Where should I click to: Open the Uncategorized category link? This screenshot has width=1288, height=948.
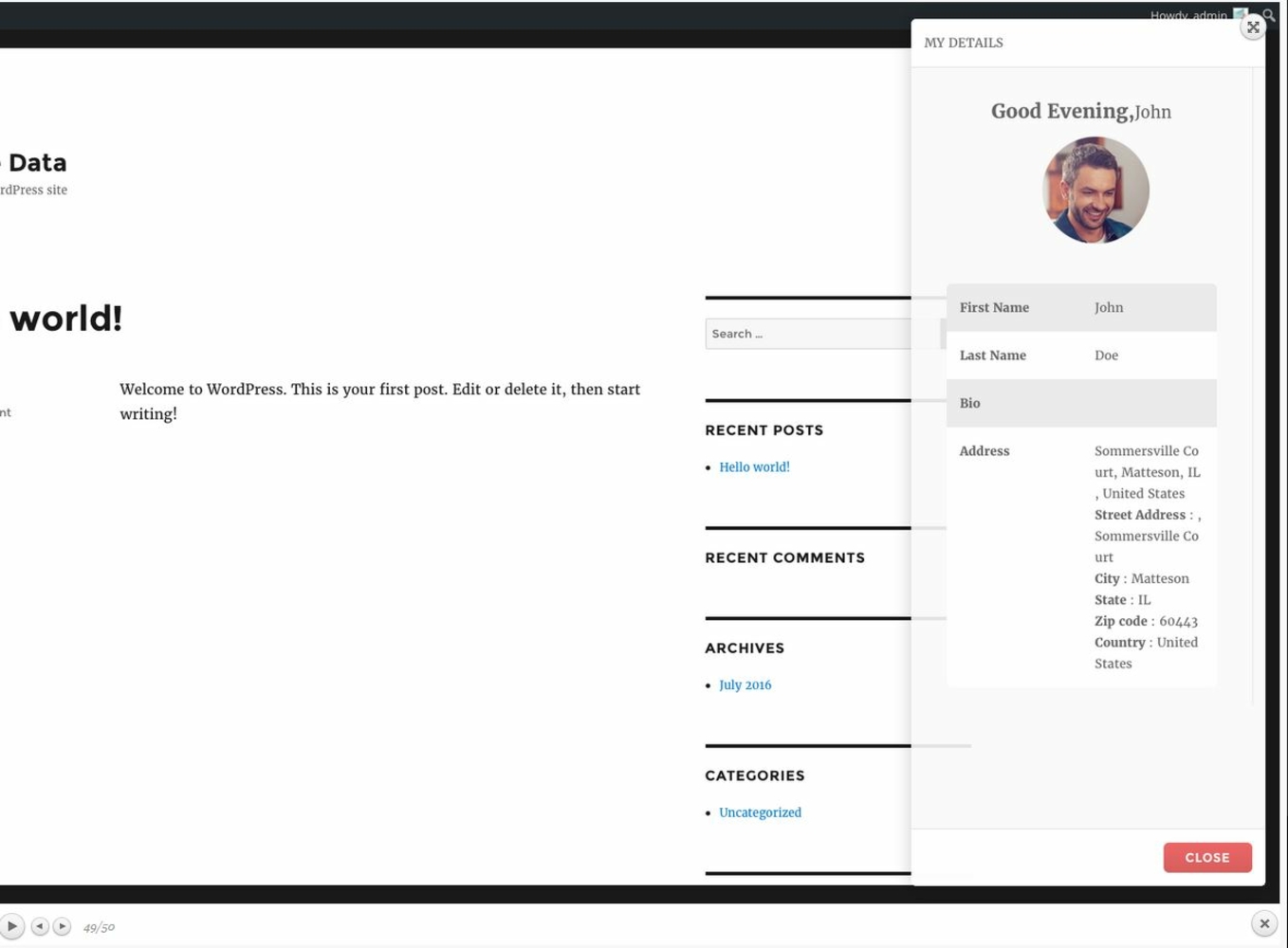[x=760, y=812]
